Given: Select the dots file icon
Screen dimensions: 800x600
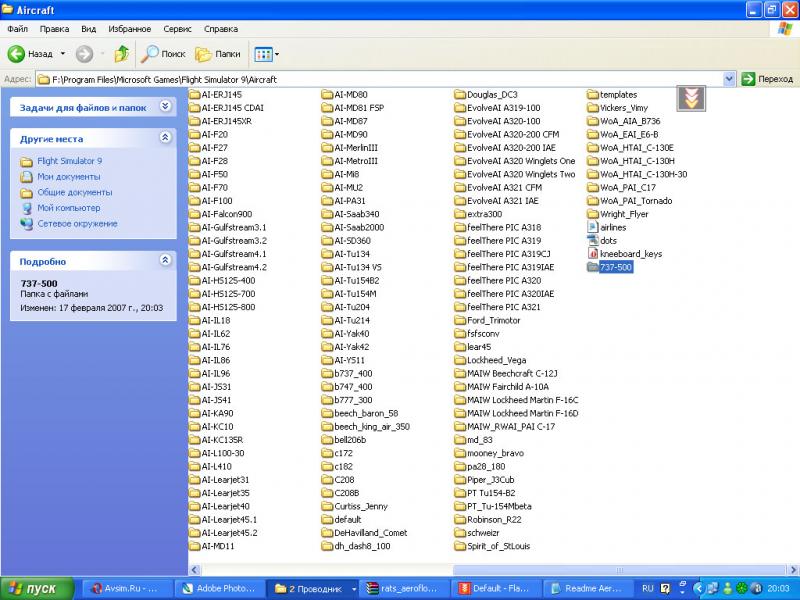Looking at the screenshot, I should coord(592,240).
